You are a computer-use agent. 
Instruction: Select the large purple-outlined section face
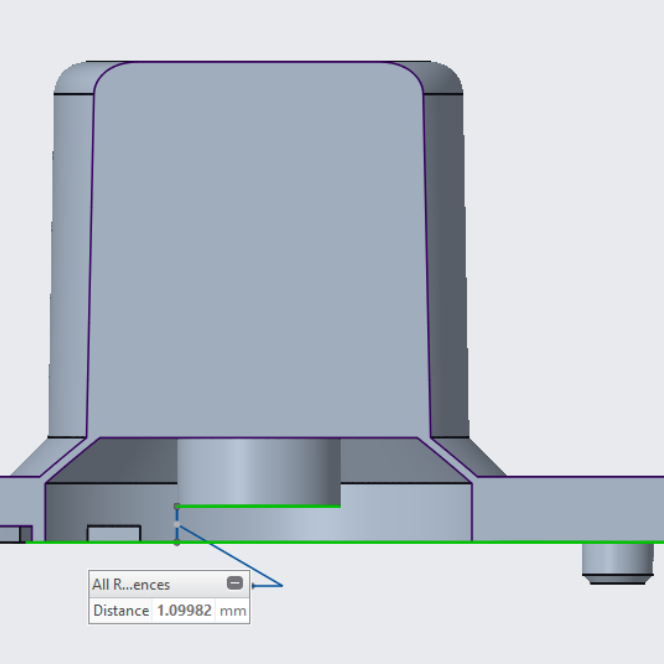coord(260,250)
